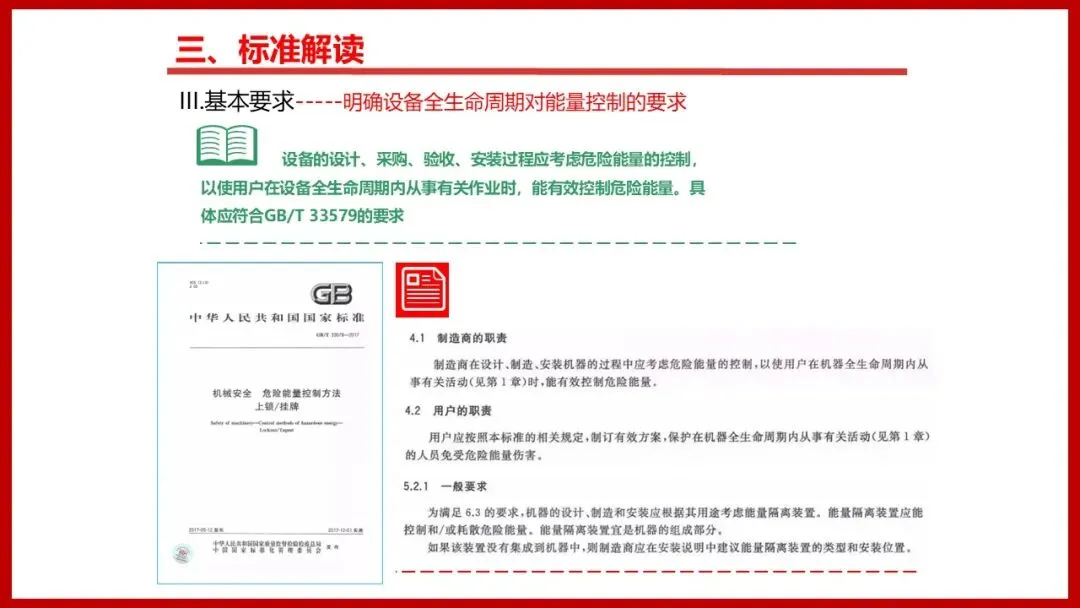Screen dimensions: 1080x608
Task: Click cover subtitle 上锁/挂牌
Action: pyautogui.click(x=277, y=407)
